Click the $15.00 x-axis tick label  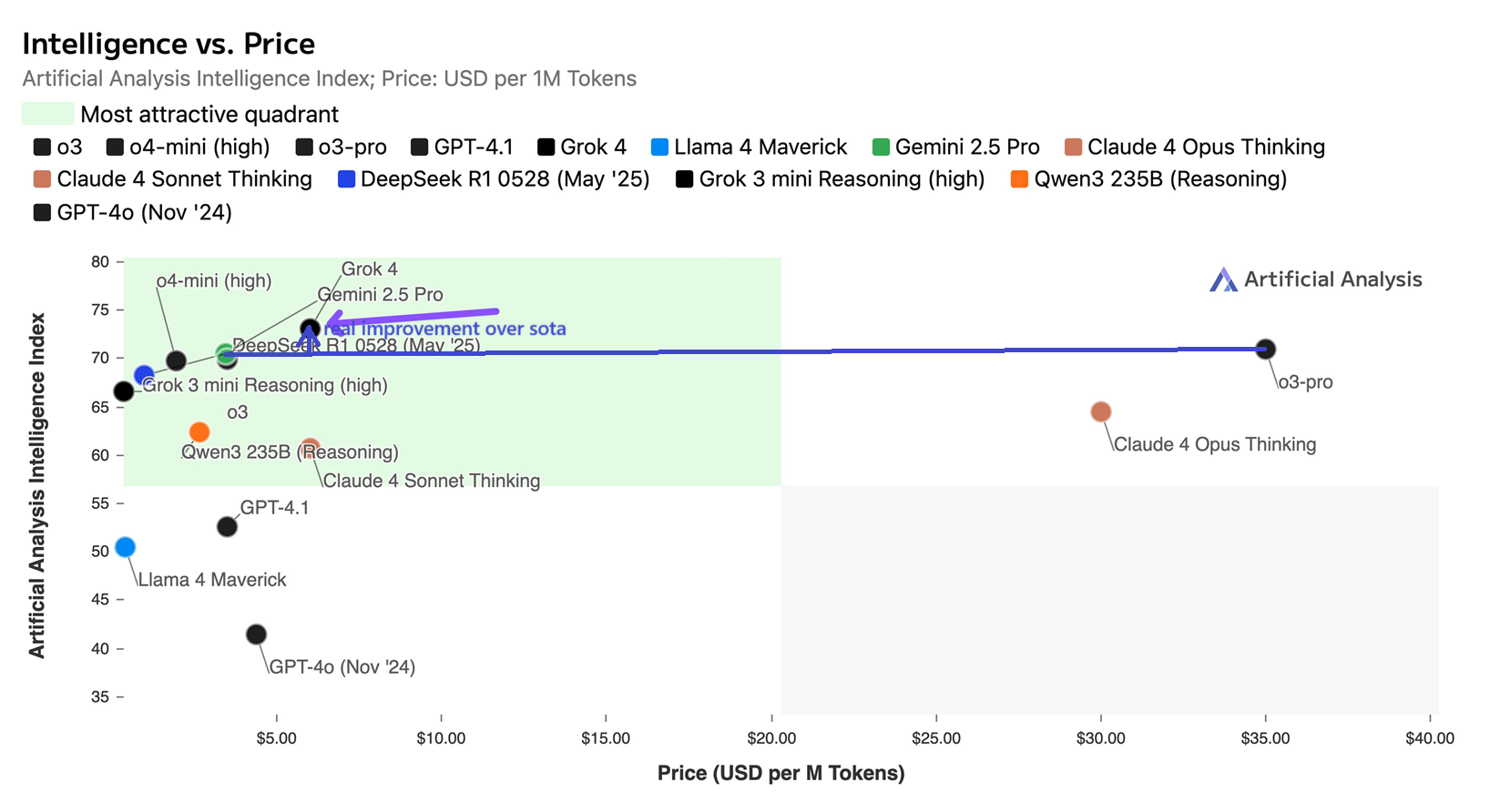click(x=606, y=738)
